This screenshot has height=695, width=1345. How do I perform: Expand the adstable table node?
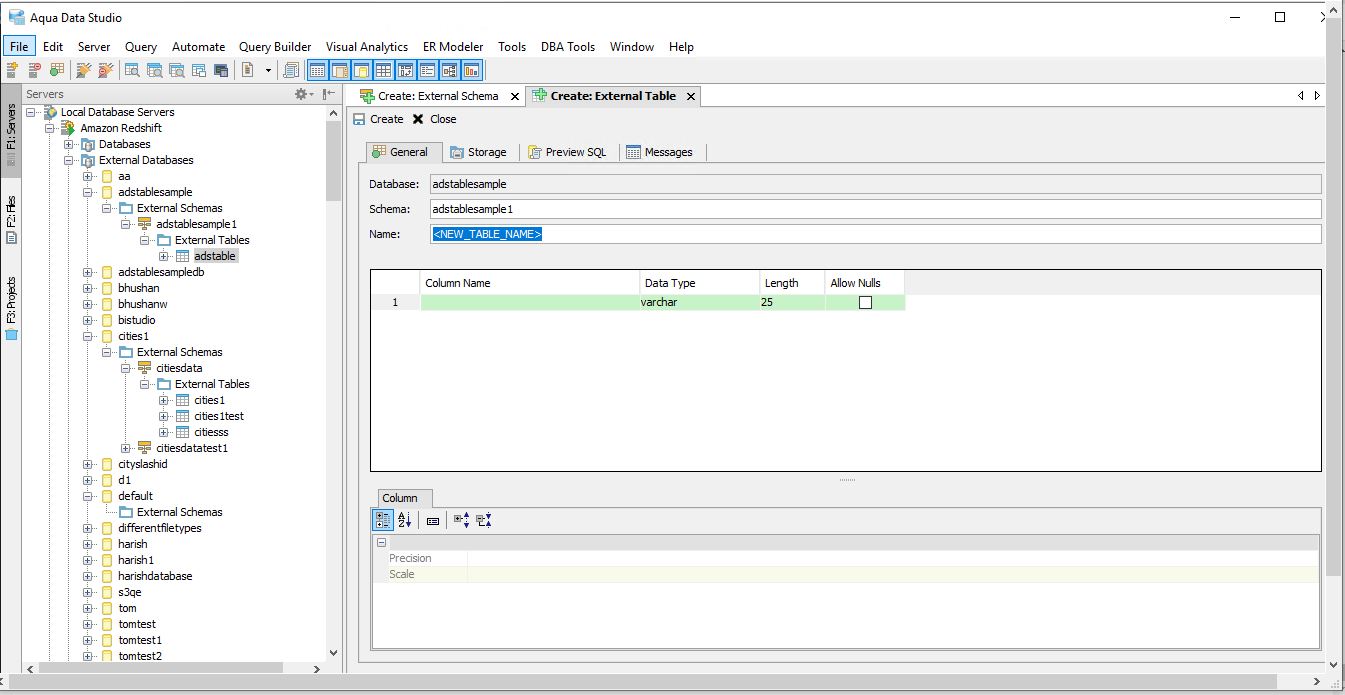tap(164, 256)
